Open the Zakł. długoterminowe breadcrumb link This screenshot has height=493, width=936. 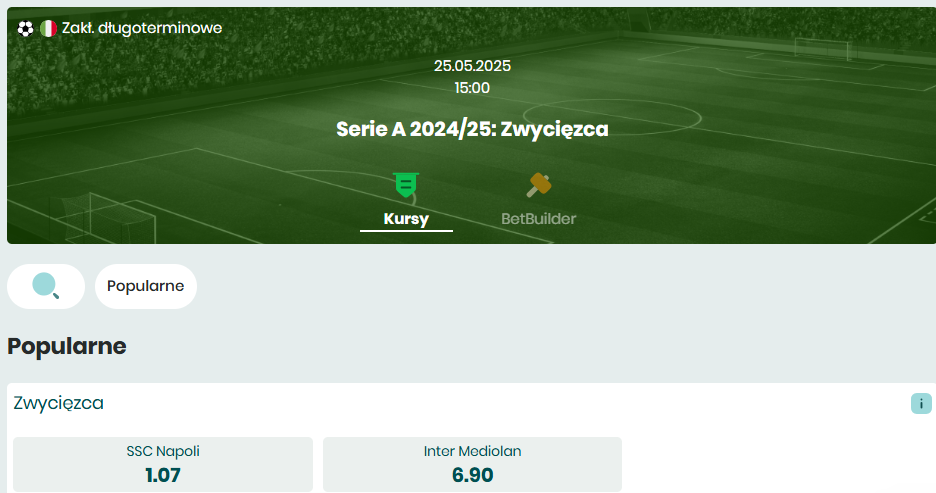142,28
